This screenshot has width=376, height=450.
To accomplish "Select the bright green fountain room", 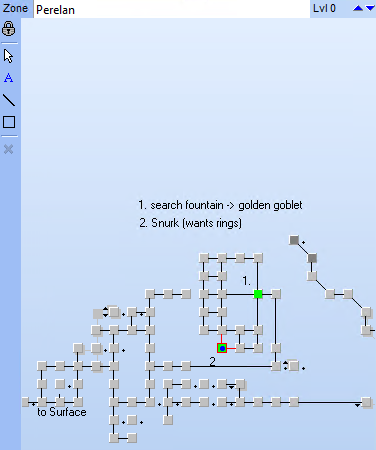I will [x=258, y=294].
